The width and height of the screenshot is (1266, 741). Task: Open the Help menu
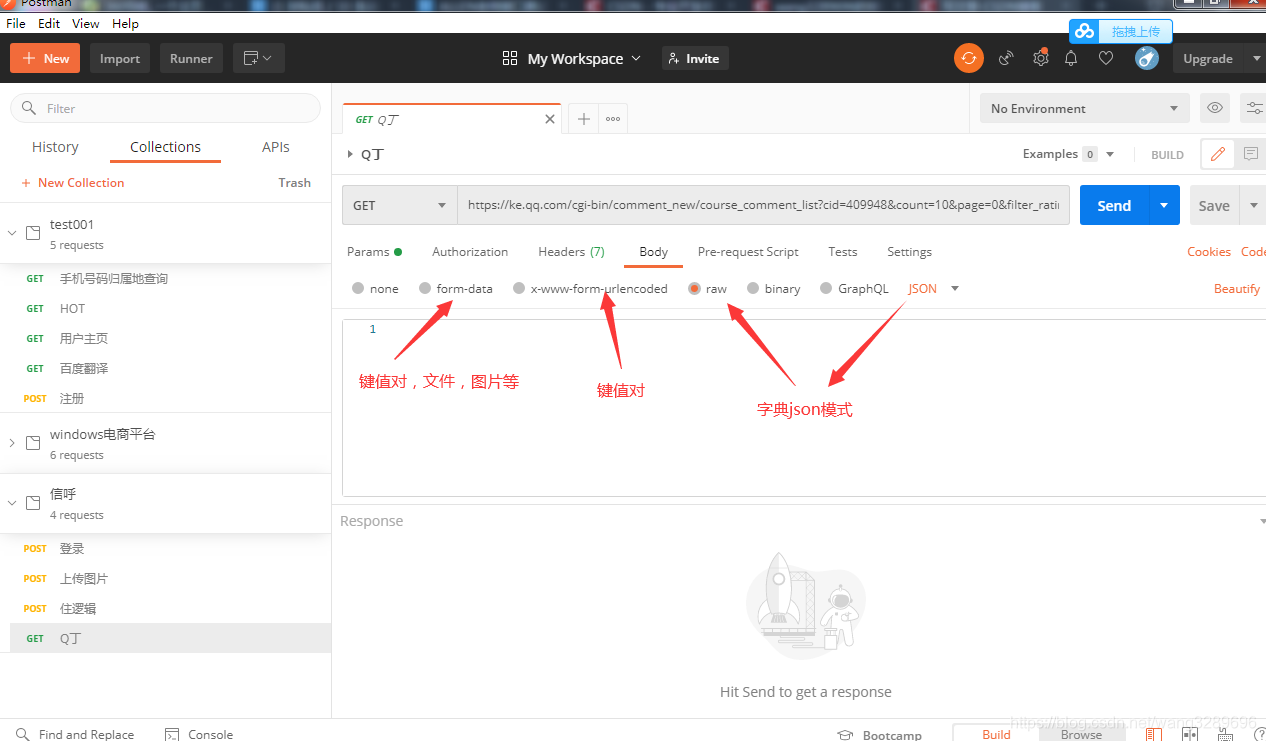[125, 23]
